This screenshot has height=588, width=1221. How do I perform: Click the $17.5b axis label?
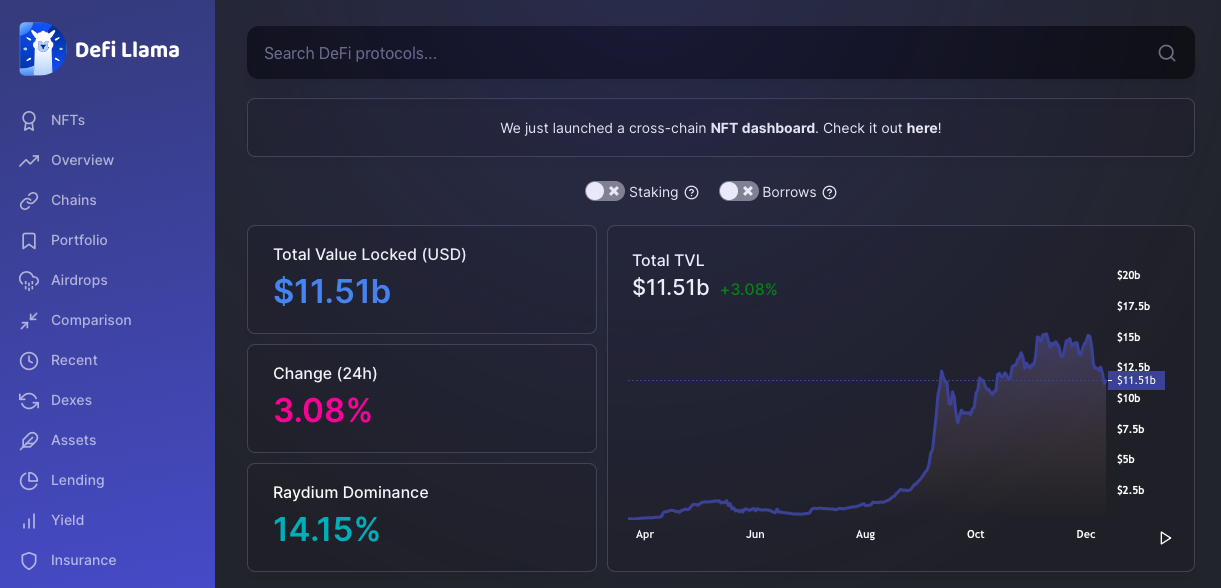(1134, 306)
